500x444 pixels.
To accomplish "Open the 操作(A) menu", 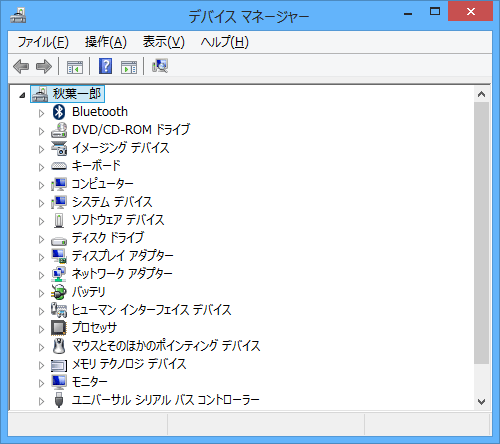I will [106, 42].
